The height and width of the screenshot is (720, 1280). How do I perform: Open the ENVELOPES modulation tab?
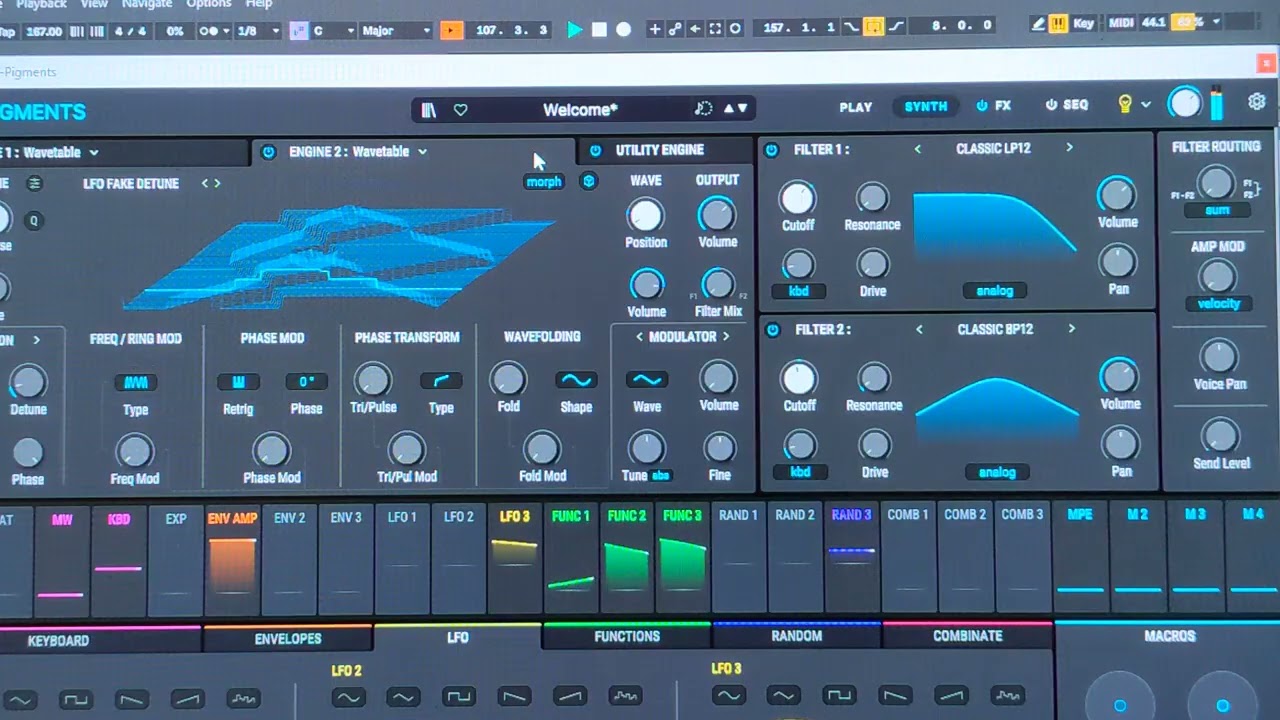(x=288, y=638)
